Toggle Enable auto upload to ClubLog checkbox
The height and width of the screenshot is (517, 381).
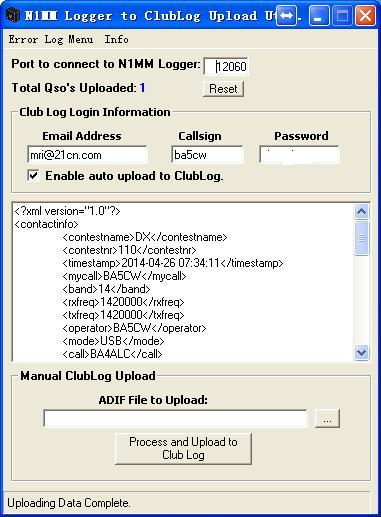click(33, 175)
